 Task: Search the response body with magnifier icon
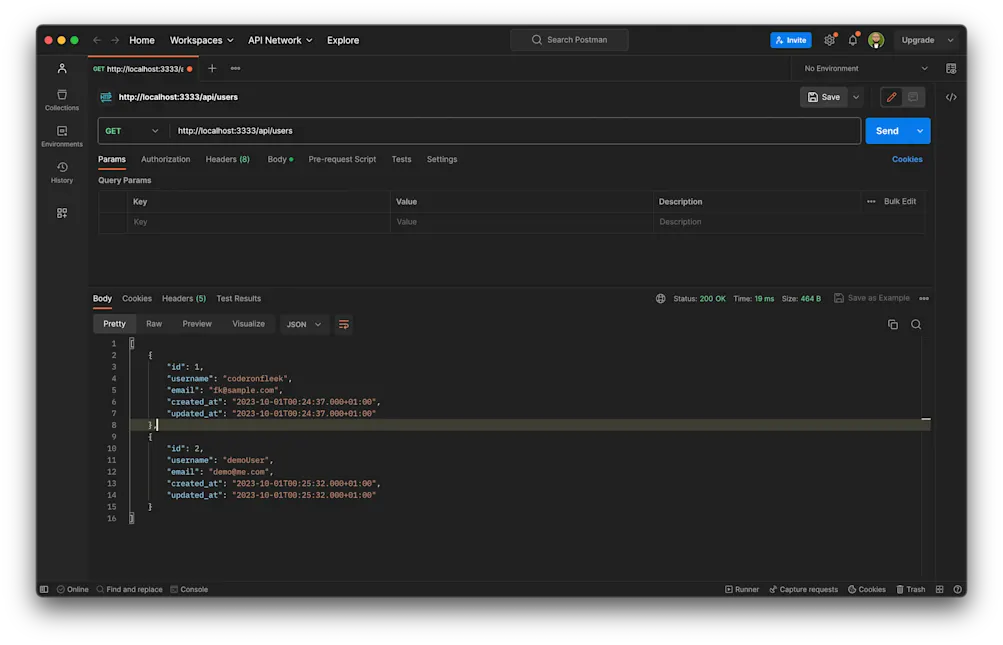point(916,324)
